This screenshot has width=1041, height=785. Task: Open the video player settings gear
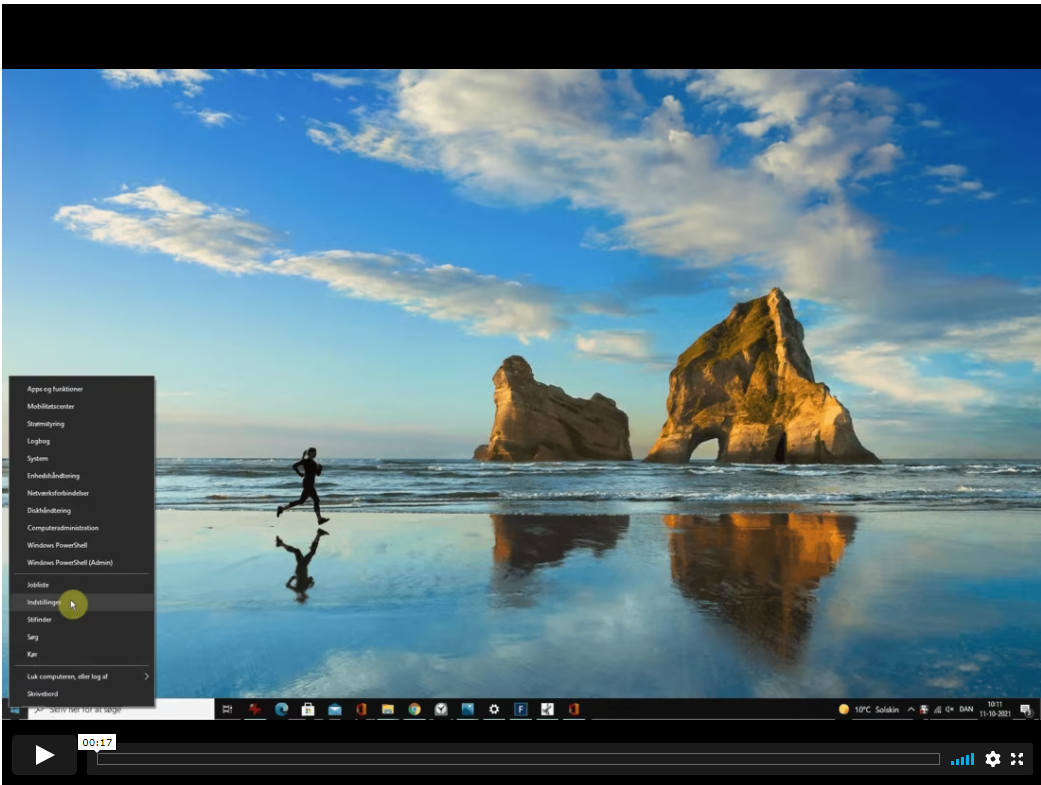pyautogui.click(x=992, y=759)
